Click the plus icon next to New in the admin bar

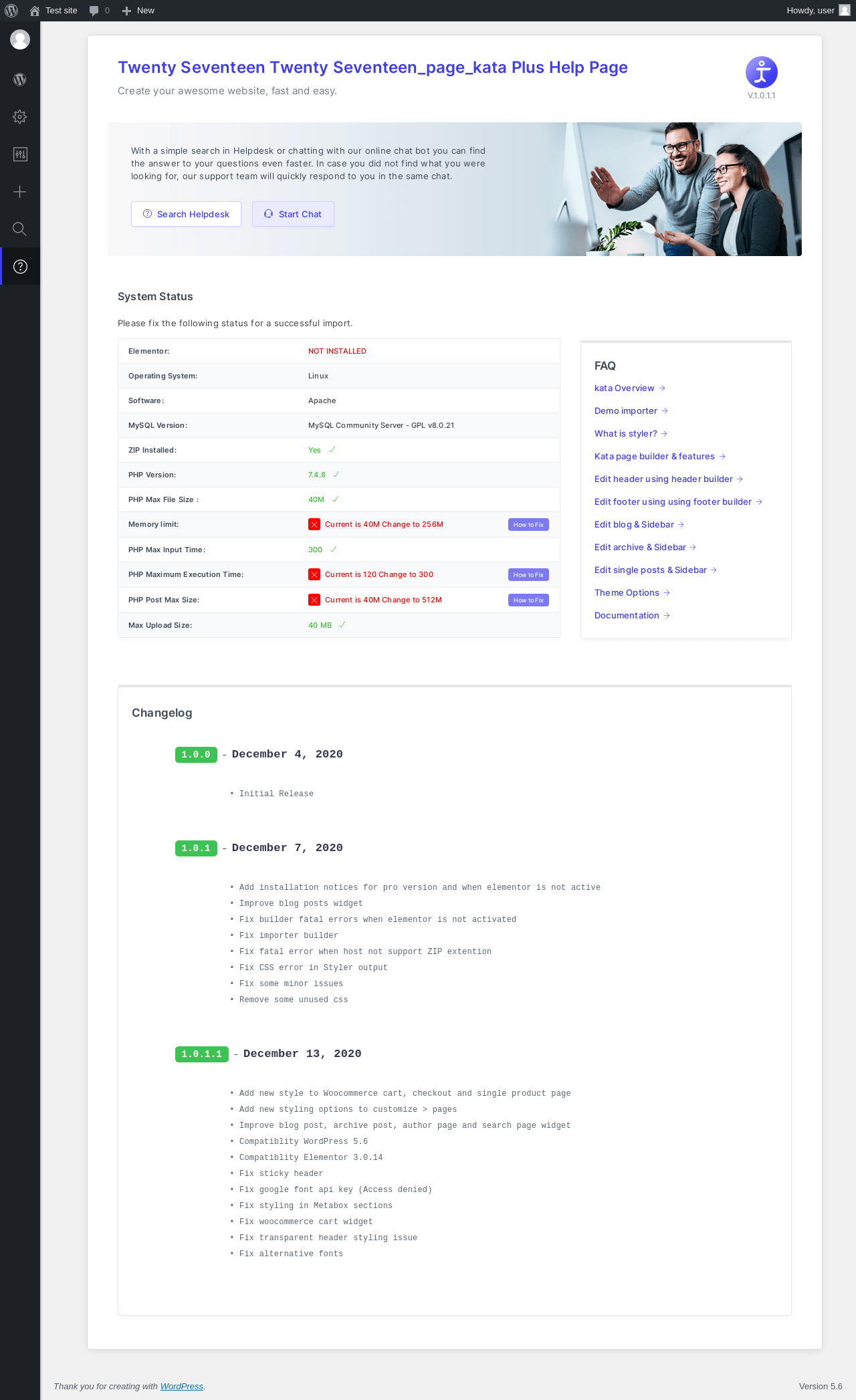point(126,11)
